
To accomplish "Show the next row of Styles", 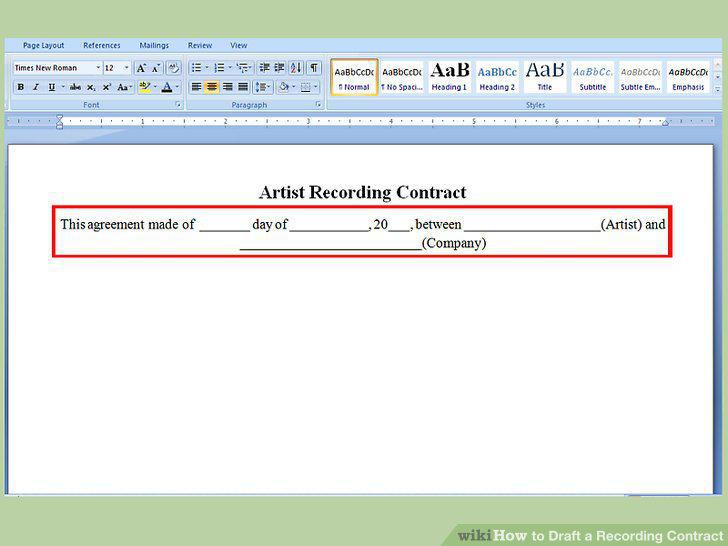I will [718, 76].
